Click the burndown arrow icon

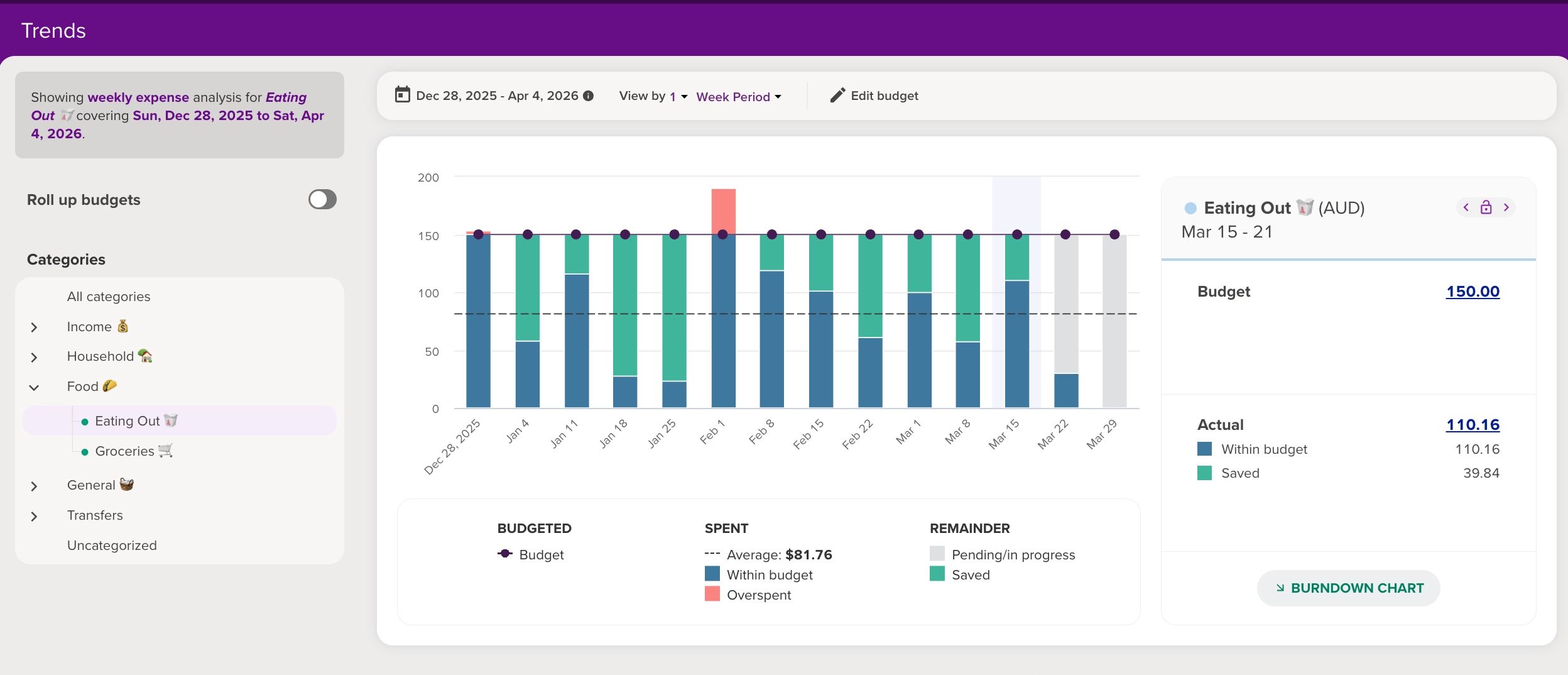point(1280,588)
